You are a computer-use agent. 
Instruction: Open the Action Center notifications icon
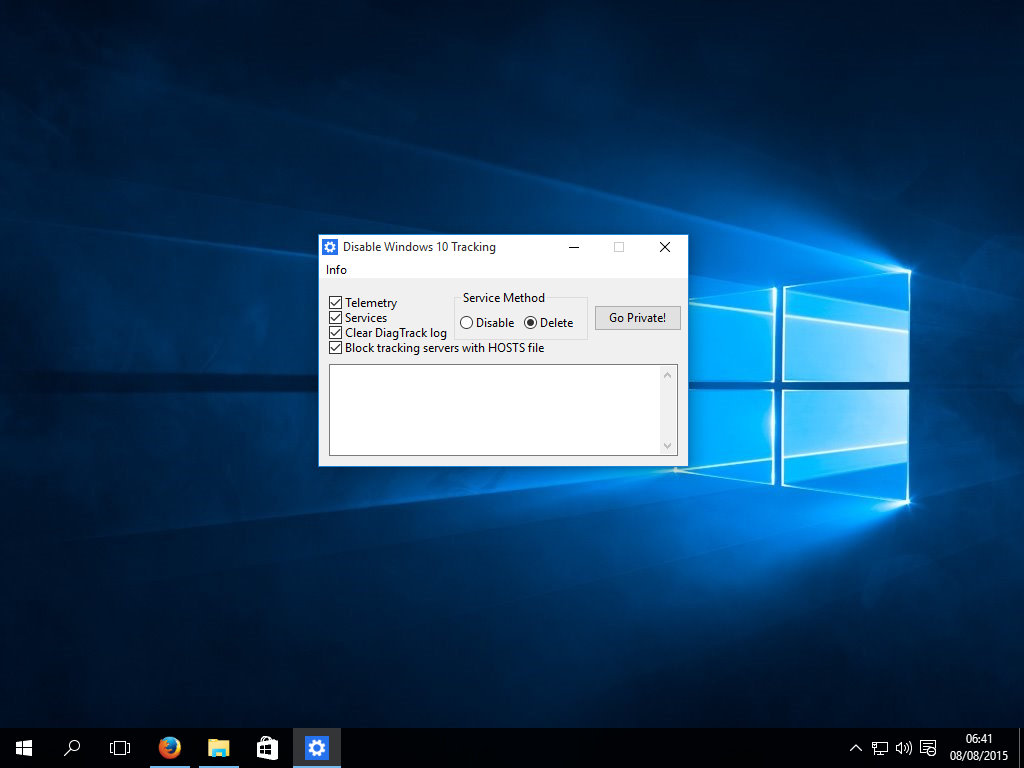tap(928, 747)
